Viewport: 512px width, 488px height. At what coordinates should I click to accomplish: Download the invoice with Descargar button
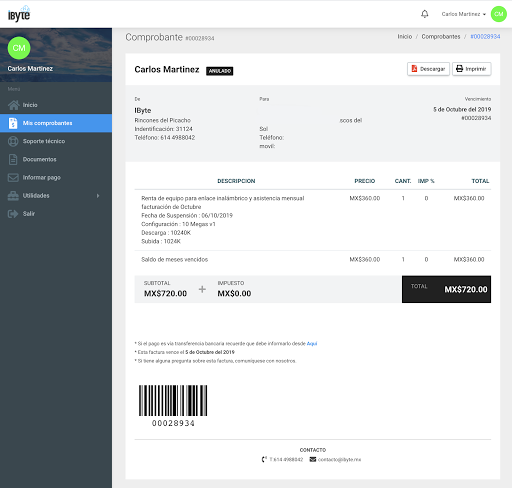click(x=428, y=69)
